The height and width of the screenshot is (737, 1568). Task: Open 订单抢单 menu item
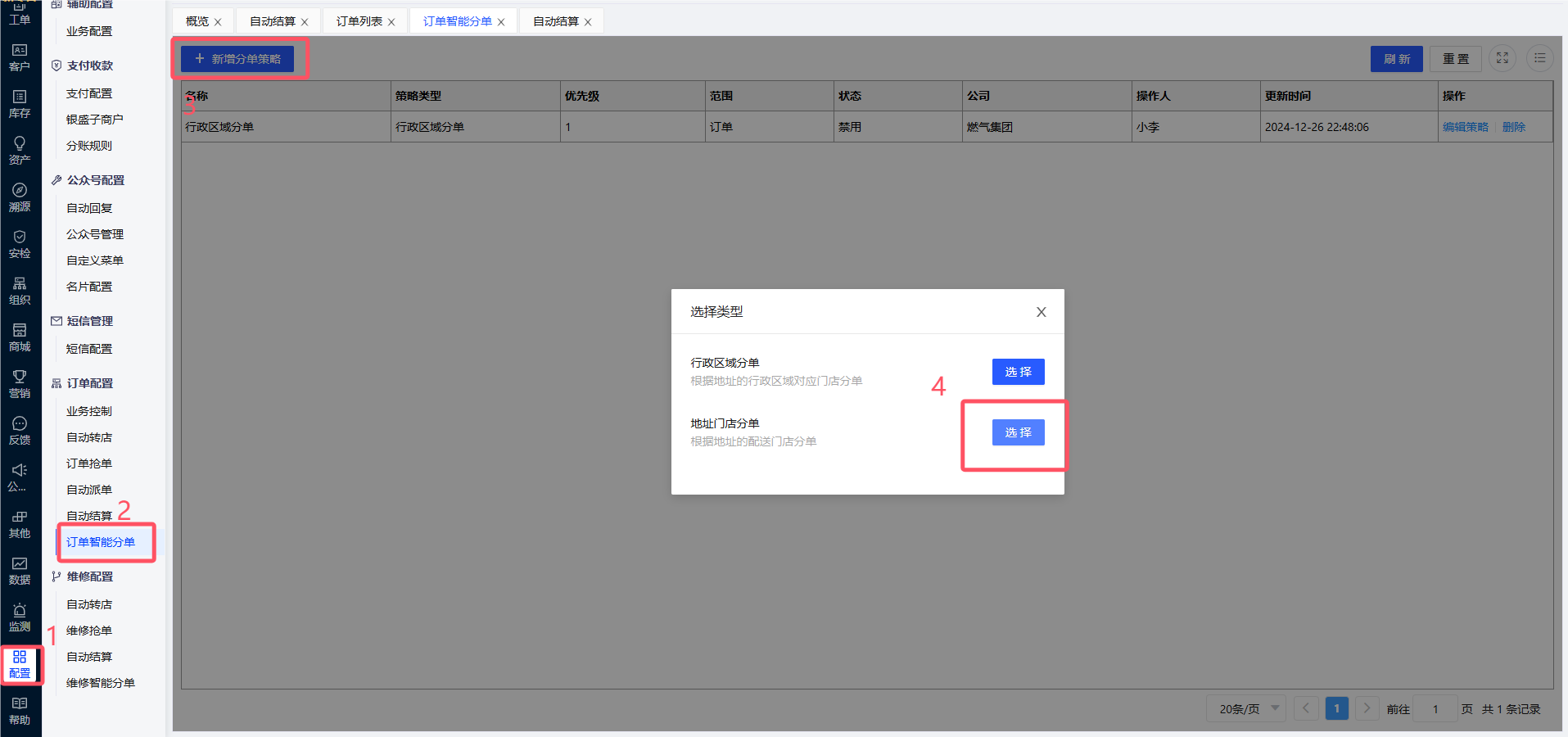pyautogui.click(x=89, y=463)
